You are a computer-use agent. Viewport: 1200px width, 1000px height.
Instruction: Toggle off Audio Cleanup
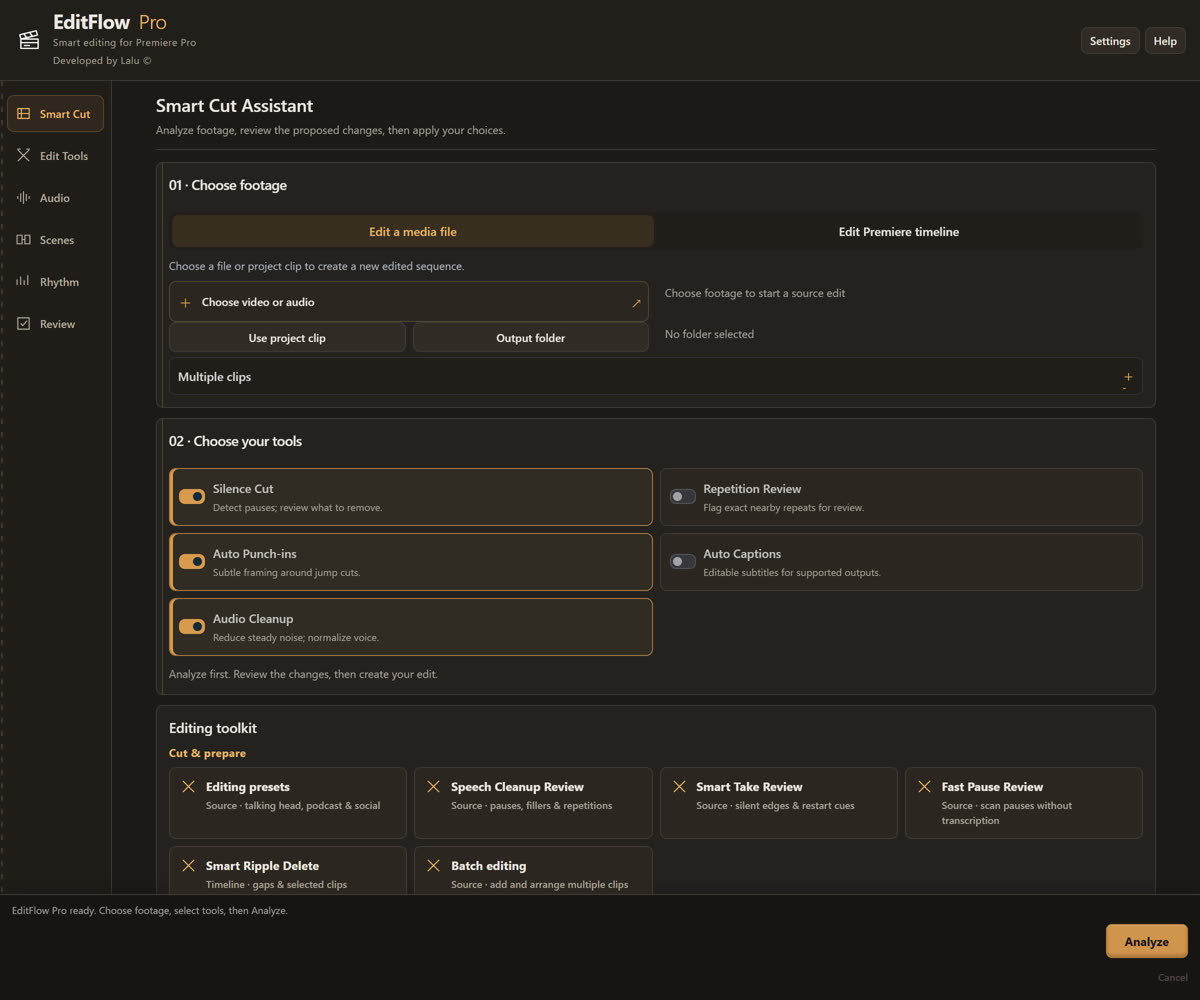[192, 627]
